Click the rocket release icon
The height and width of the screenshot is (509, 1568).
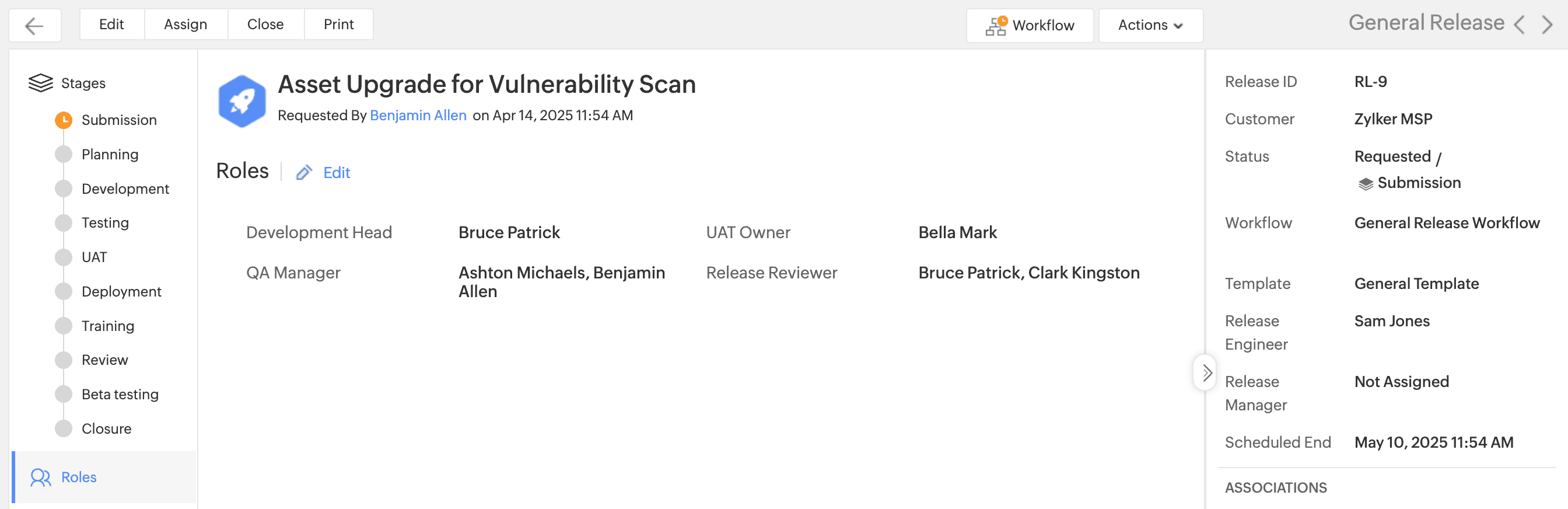click(242, 101)
